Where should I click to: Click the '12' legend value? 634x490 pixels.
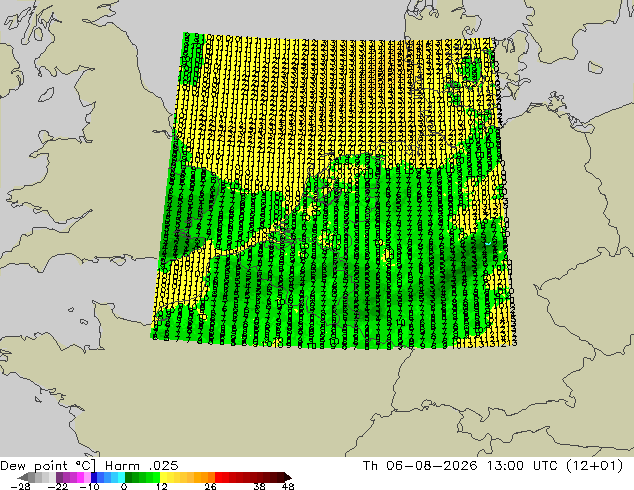click(x=162, y=486)
